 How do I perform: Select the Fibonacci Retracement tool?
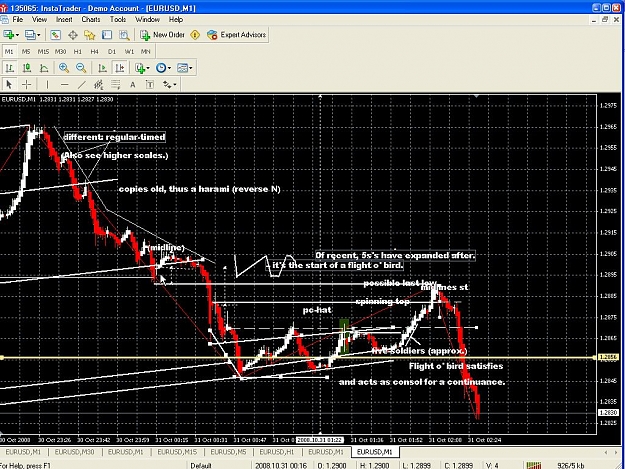(116, 84)
